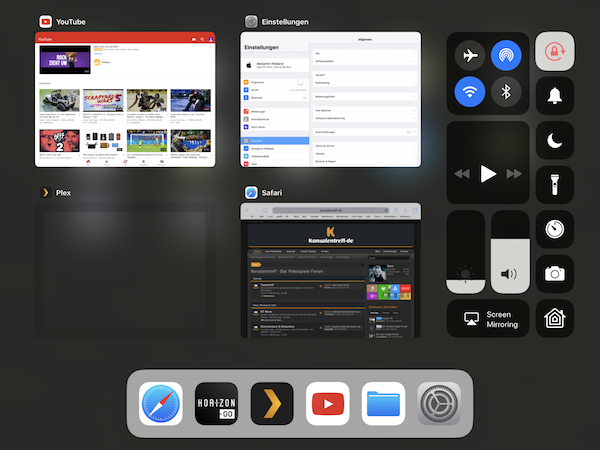This screenshot has width=600, height=450.
Task: Click the Konsolentreff.de logo in Safari card
Action: 331,235
